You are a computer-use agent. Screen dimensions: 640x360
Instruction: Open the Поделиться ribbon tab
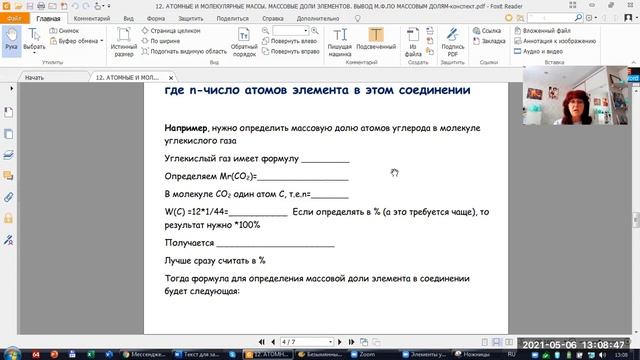[232, 18]
